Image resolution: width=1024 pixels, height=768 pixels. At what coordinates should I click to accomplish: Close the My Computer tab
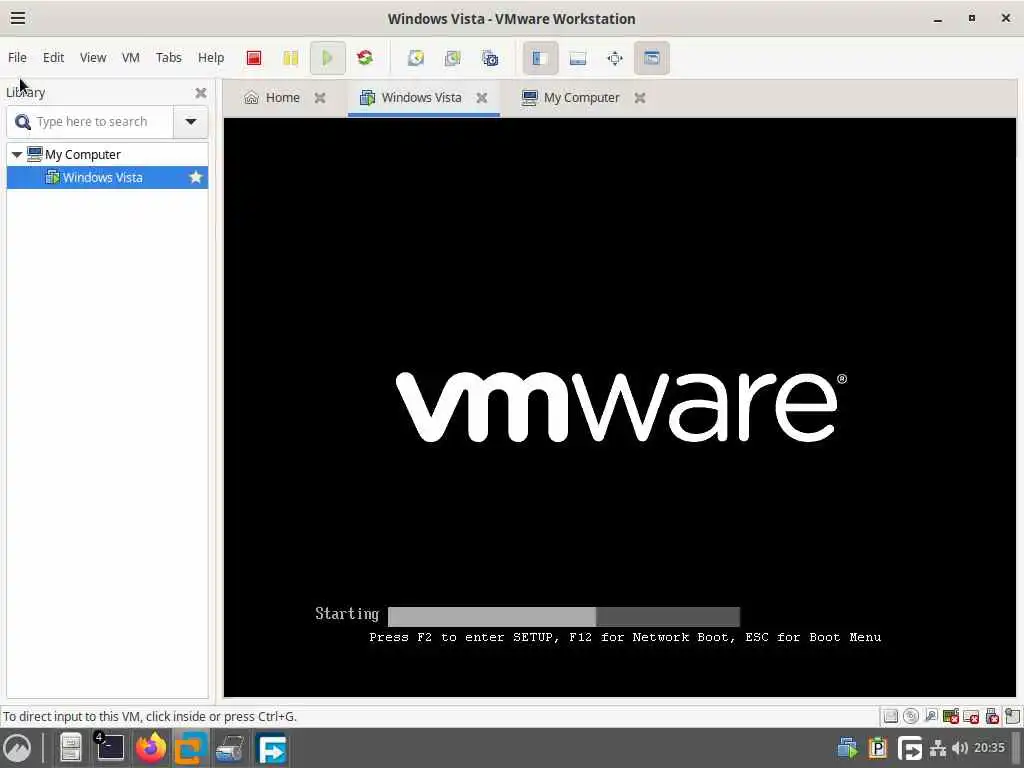[640, 98]
